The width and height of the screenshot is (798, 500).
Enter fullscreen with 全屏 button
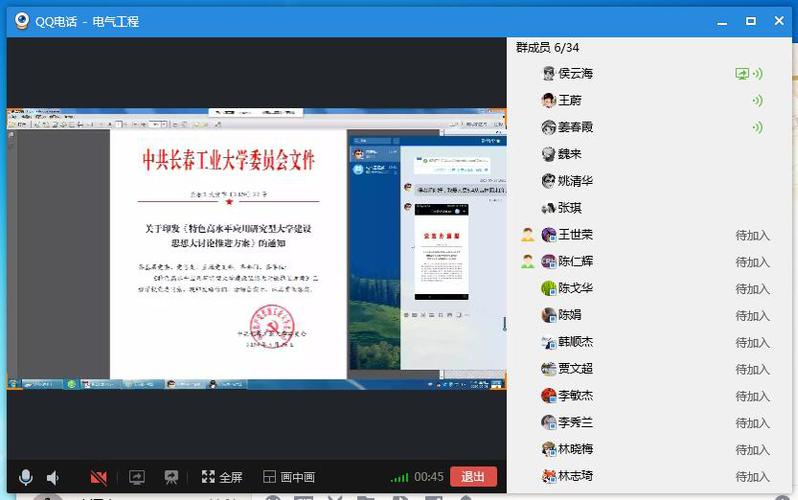pyautogui.click(x=222, y=478)
